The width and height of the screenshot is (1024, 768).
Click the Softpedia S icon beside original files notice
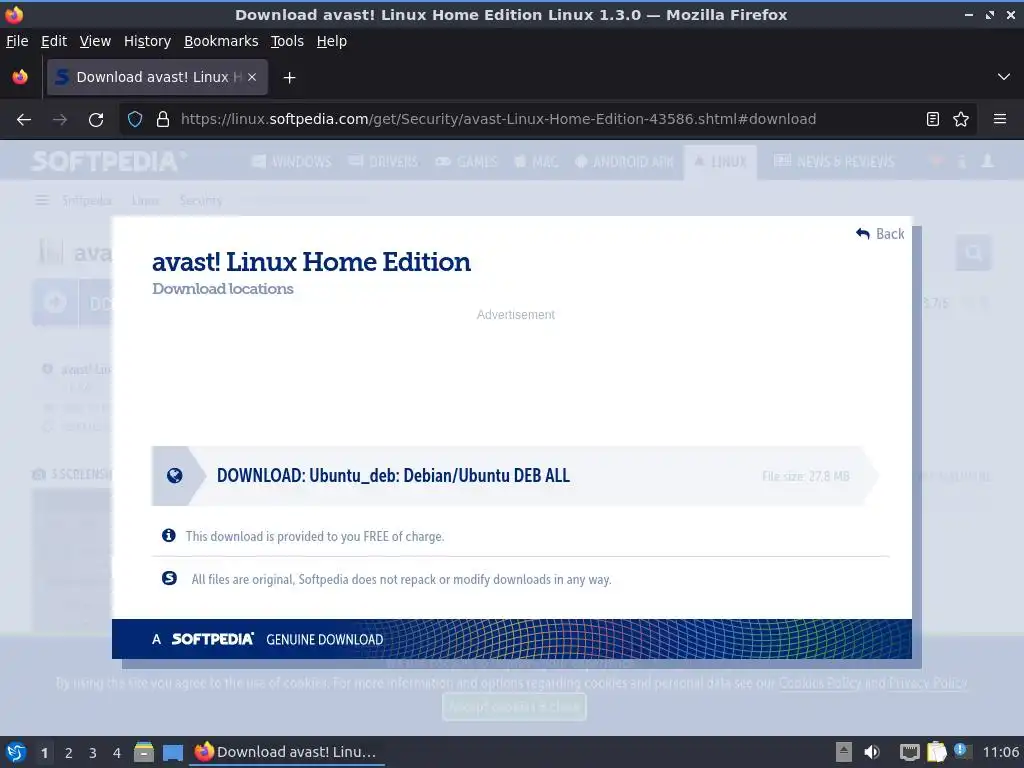click(169, 578)
